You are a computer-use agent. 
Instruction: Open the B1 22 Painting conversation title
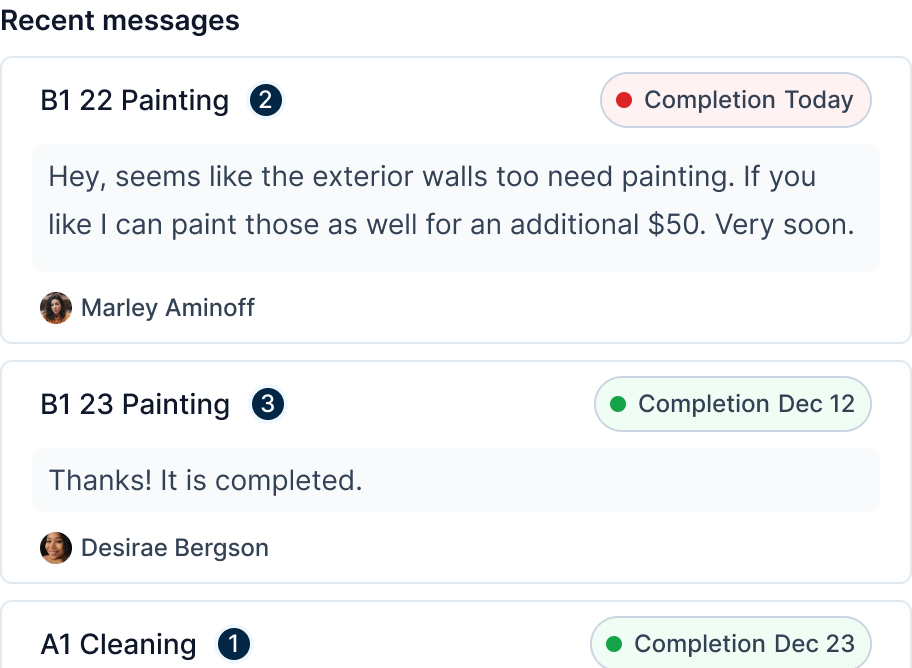(134, 100)
